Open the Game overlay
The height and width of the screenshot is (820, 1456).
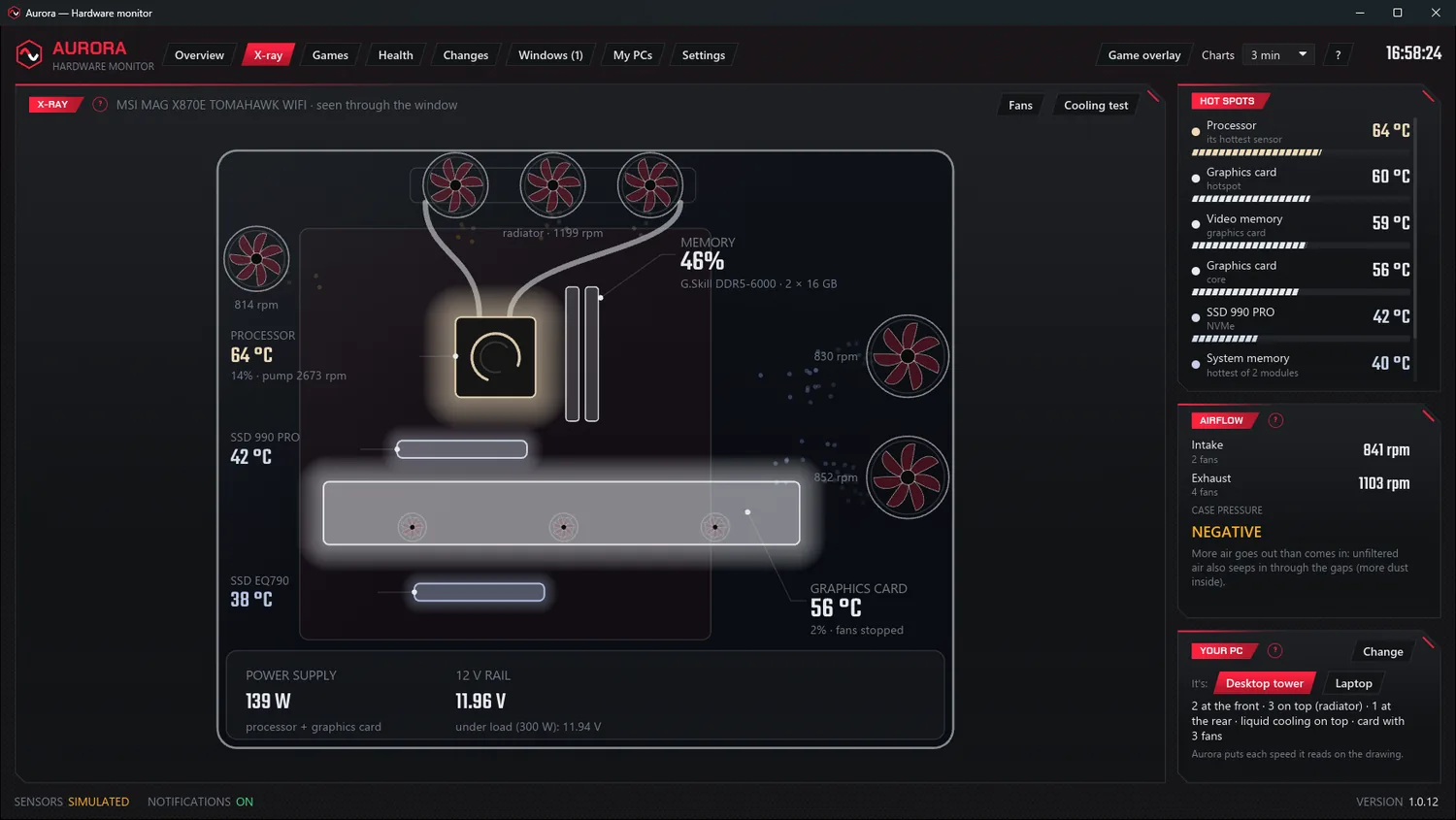(x=1144, y=55)
